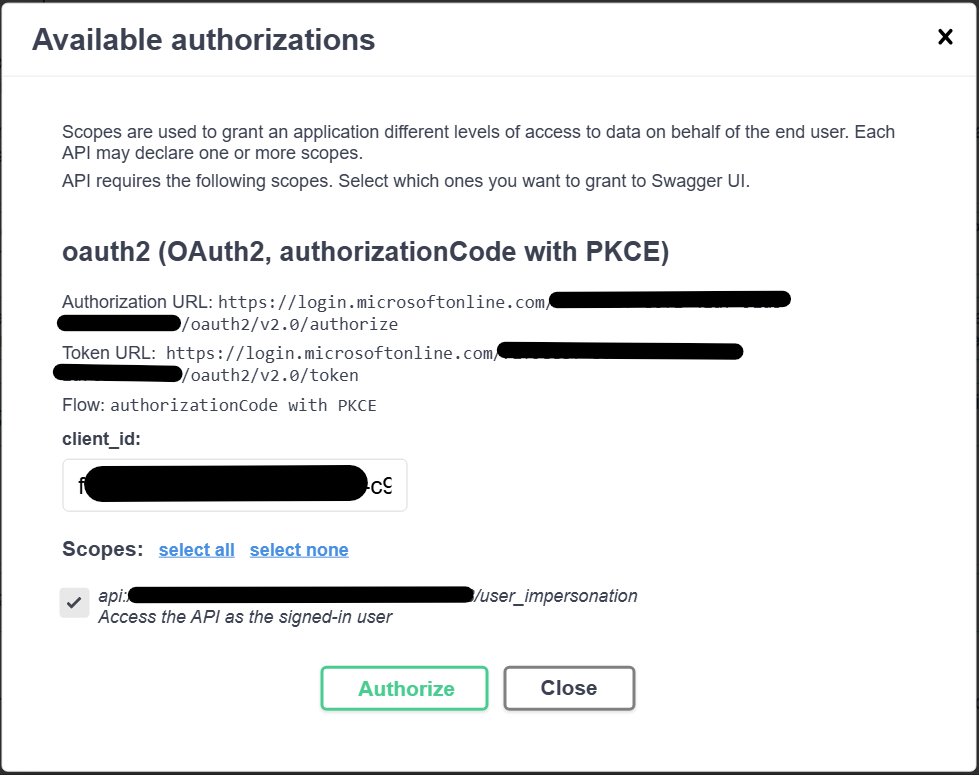Click the Scopes label
Screen dimensions: 979x775
click(102, 549)
